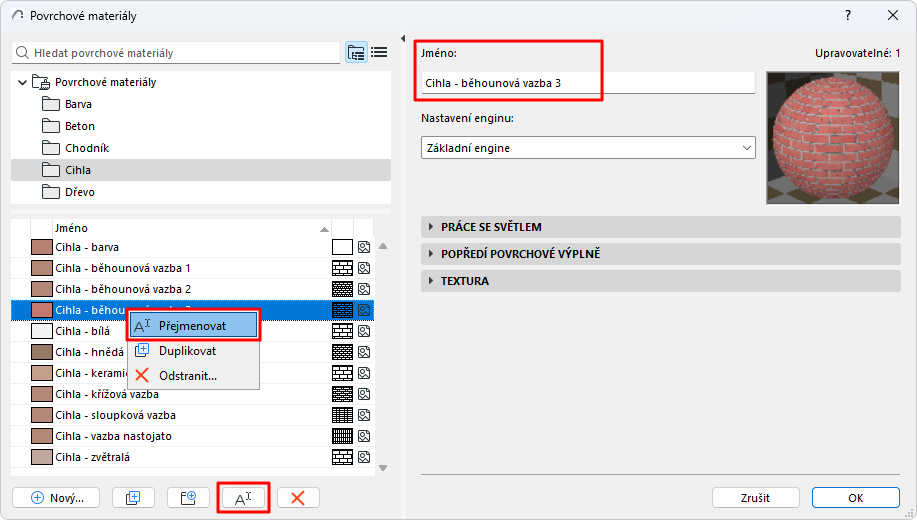Viewport: 917px width, 520px height.
Task: Click the brick sphere preview thumbnail
Action: 833,138
